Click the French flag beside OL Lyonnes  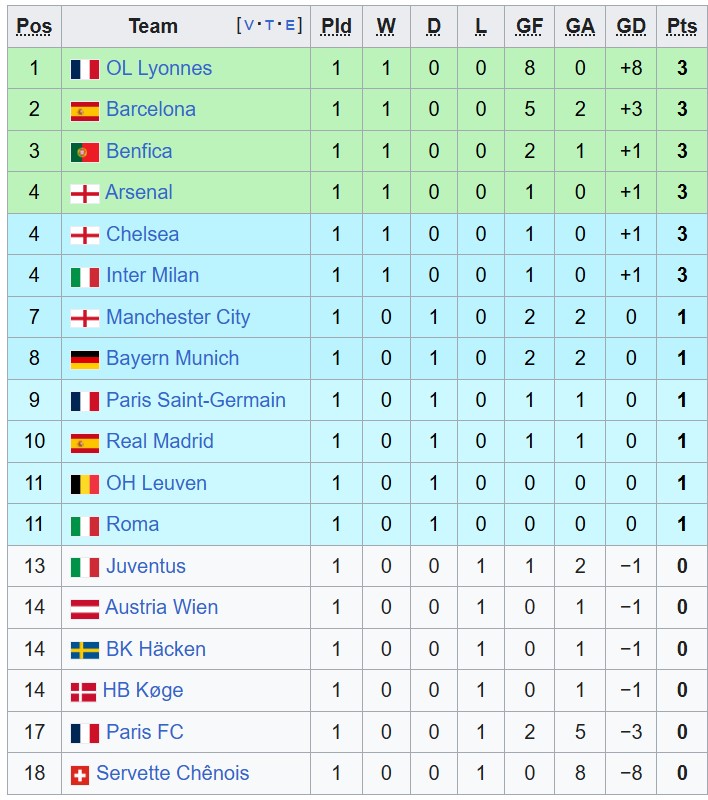(85, 69)
